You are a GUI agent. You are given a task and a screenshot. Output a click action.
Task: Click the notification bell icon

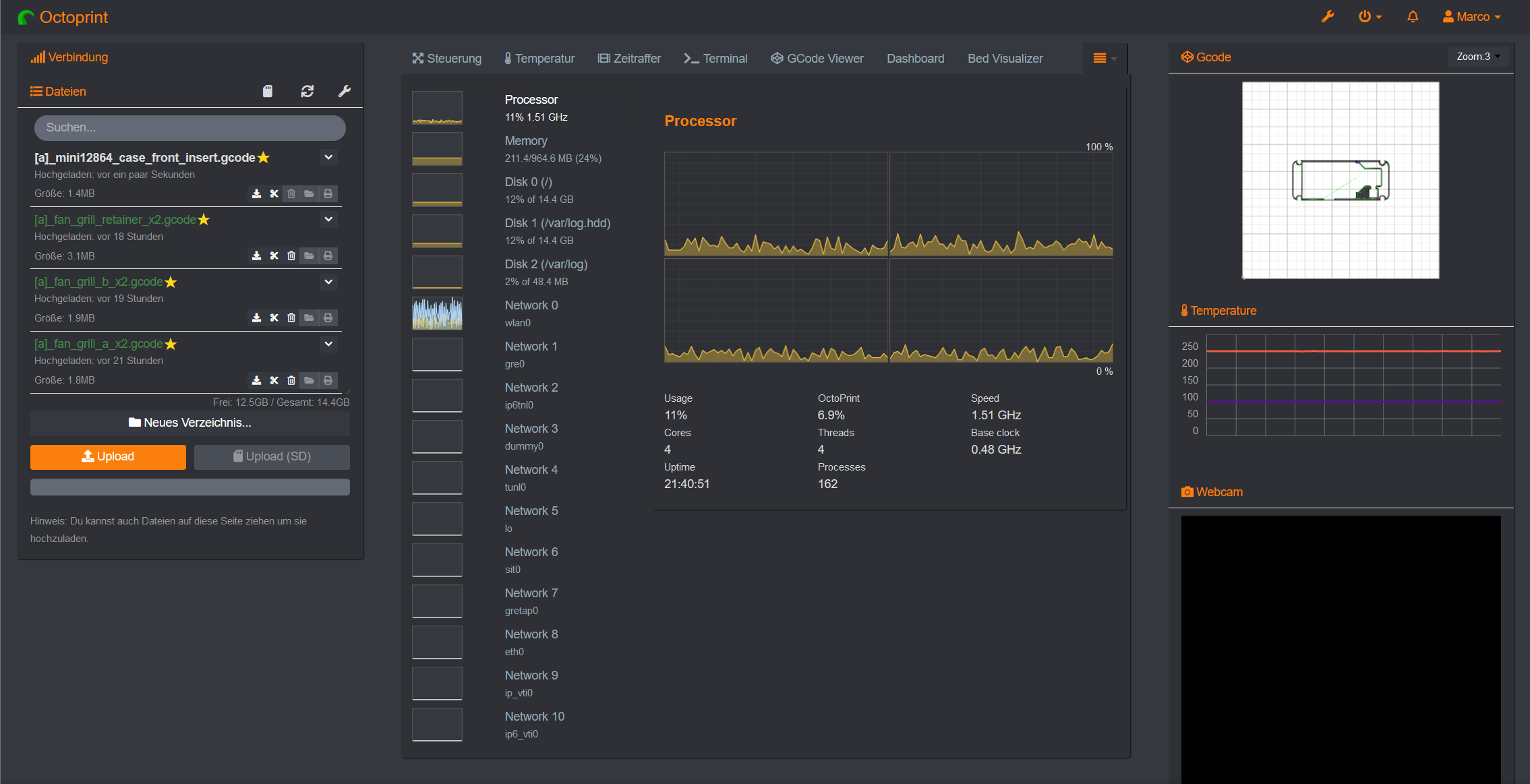pyautogui.click(x=1412, y=16)
